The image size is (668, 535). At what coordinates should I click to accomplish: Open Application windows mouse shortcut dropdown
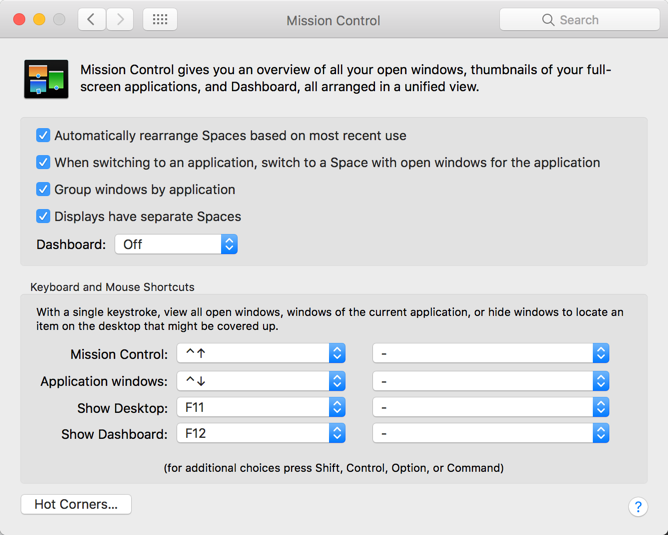[490, 381]
